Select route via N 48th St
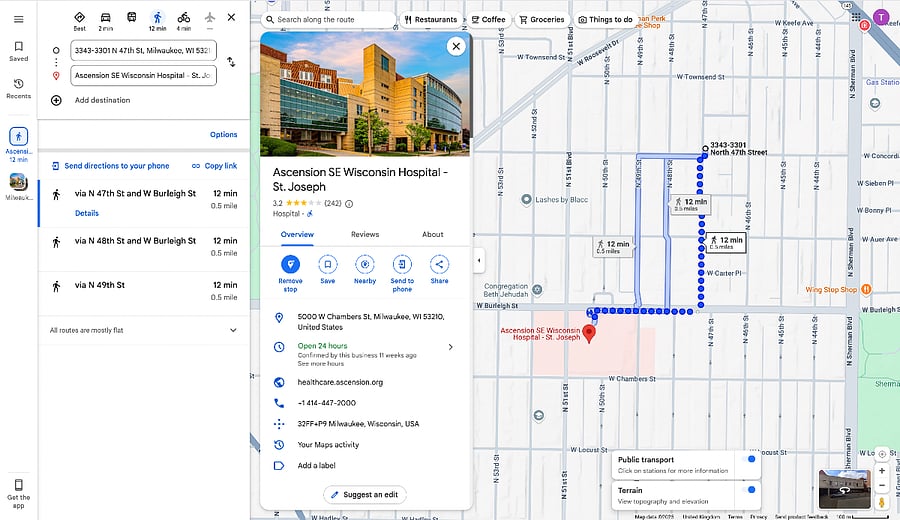900x520 pixels. point(143,247)
